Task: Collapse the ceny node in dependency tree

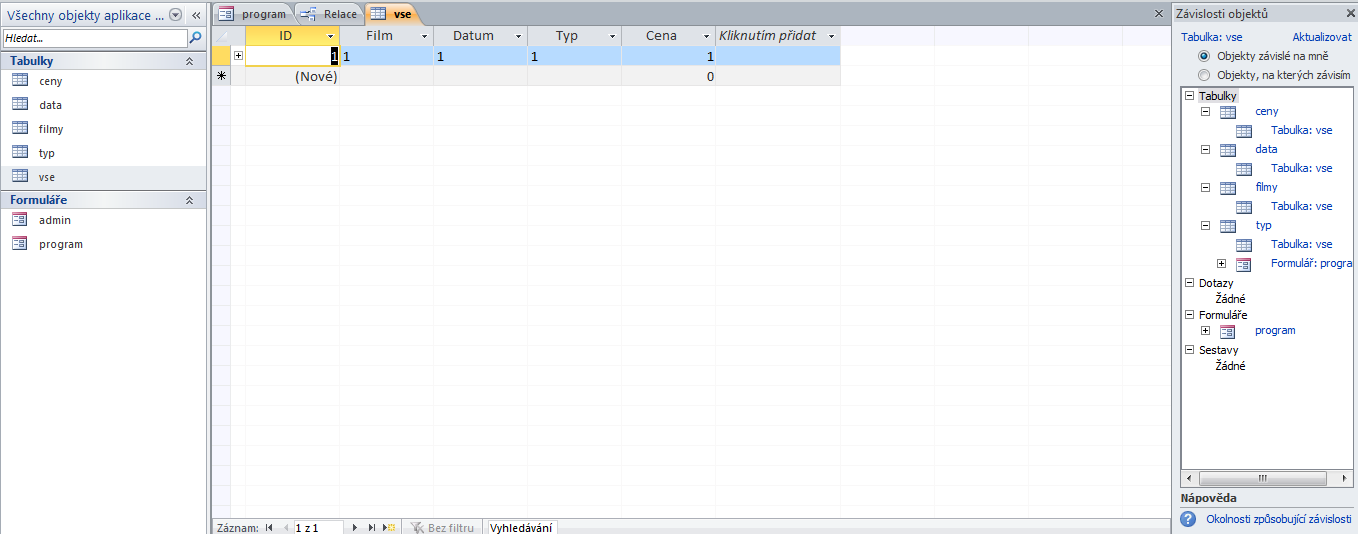Action: click(1205, 112)
